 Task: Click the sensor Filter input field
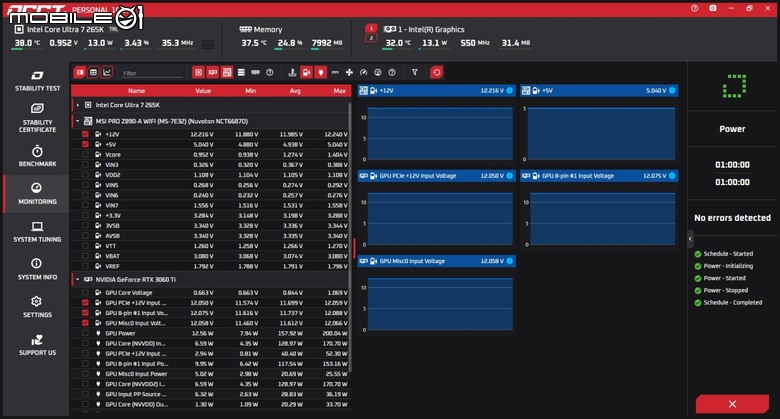click(152, 73)
